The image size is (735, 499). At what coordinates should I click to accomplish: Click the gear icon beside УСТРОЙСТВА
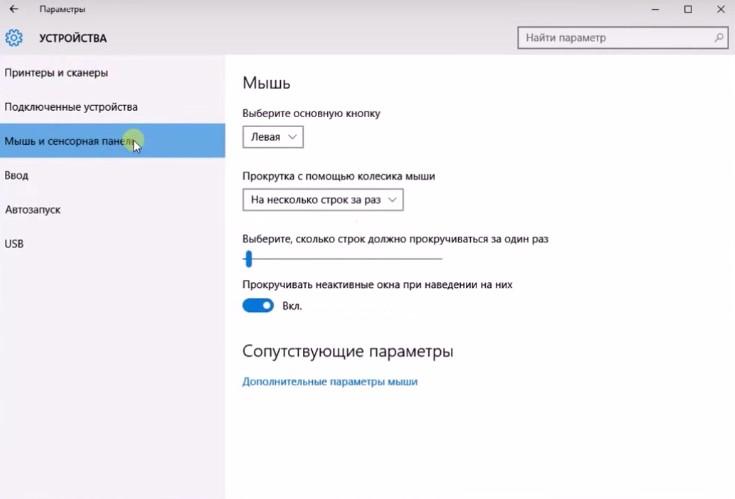(14, 38)
